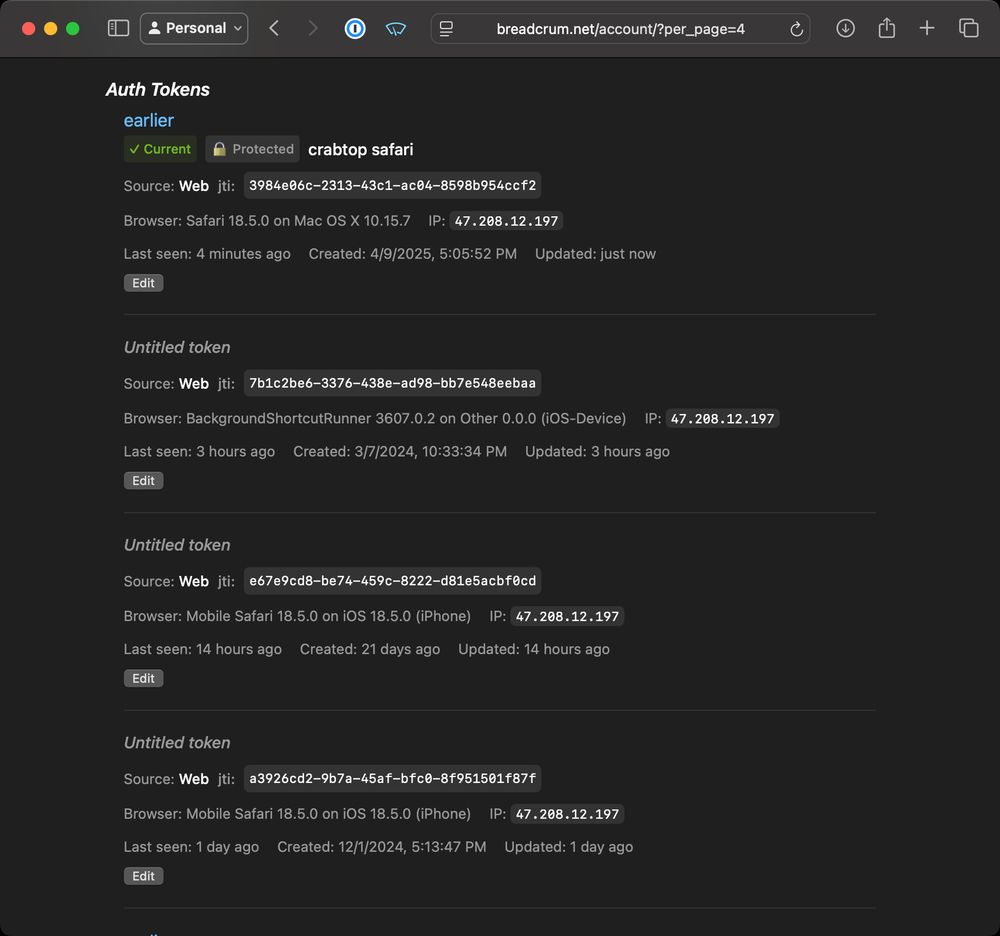Click "Updated: 14 hours ago" text

coord(534,649)
